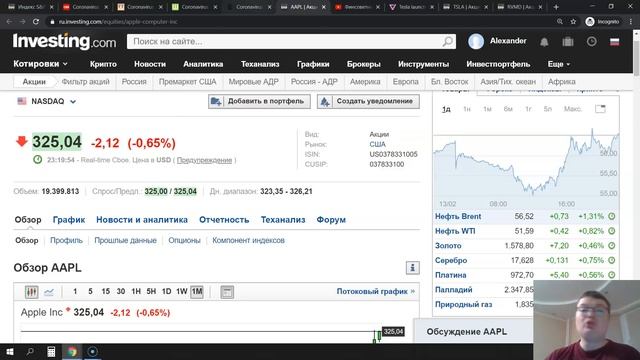640x360 pixels.
Task: Click Chrome icon in taskbar
Action: point(72,351)
